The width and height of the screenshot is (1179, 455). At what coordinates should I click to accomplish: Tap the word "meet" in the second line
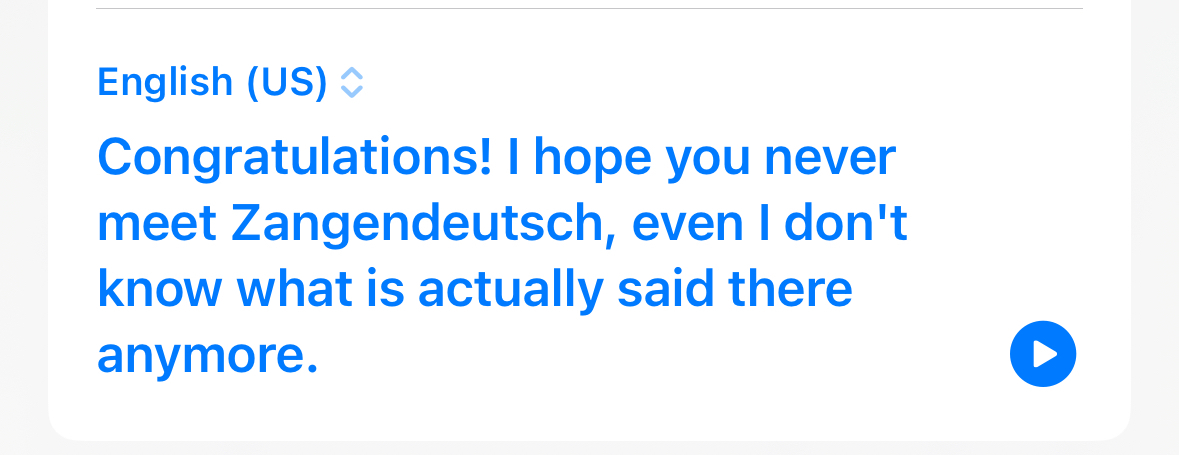click(x=158, y=223)
